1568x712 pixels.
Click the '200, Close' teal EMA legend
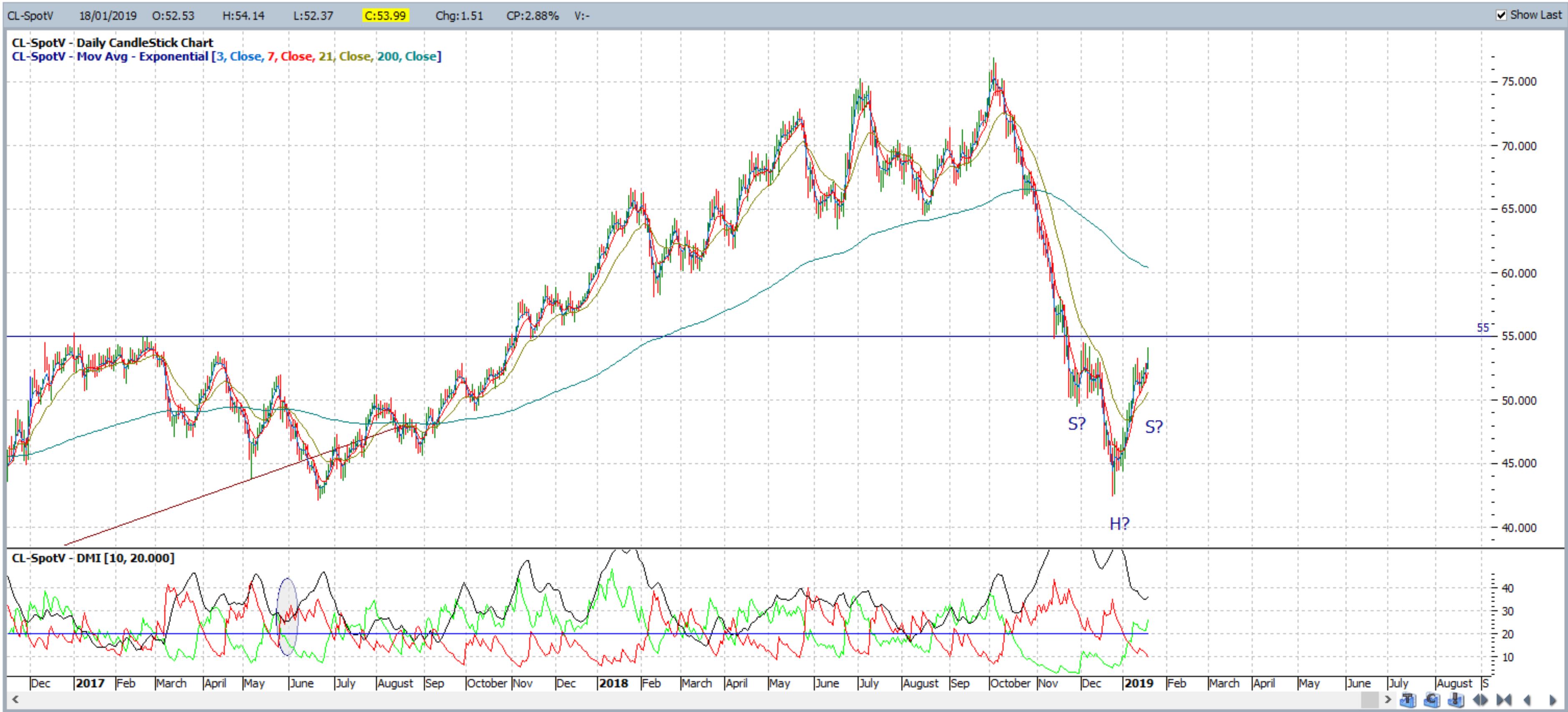pyautogui.click(x=407, y=57)
